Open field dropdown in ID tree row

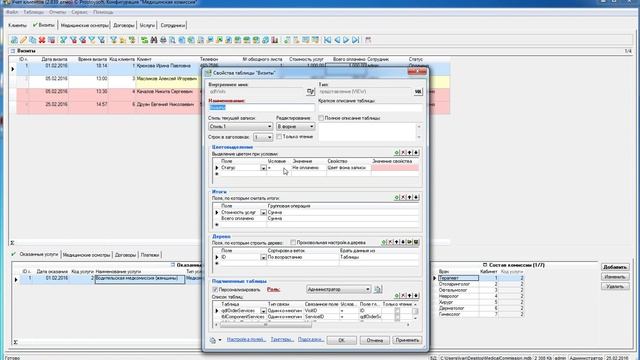263,258
